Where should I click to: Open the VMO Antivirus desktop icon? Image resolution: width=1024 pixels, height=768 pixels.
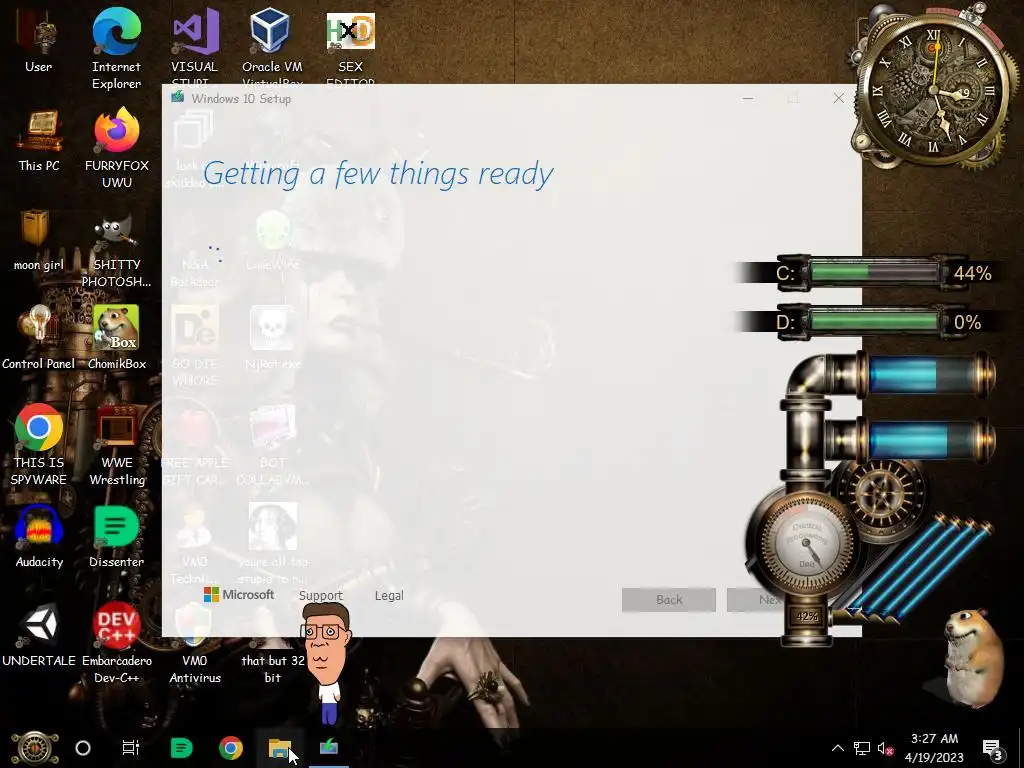195,643
